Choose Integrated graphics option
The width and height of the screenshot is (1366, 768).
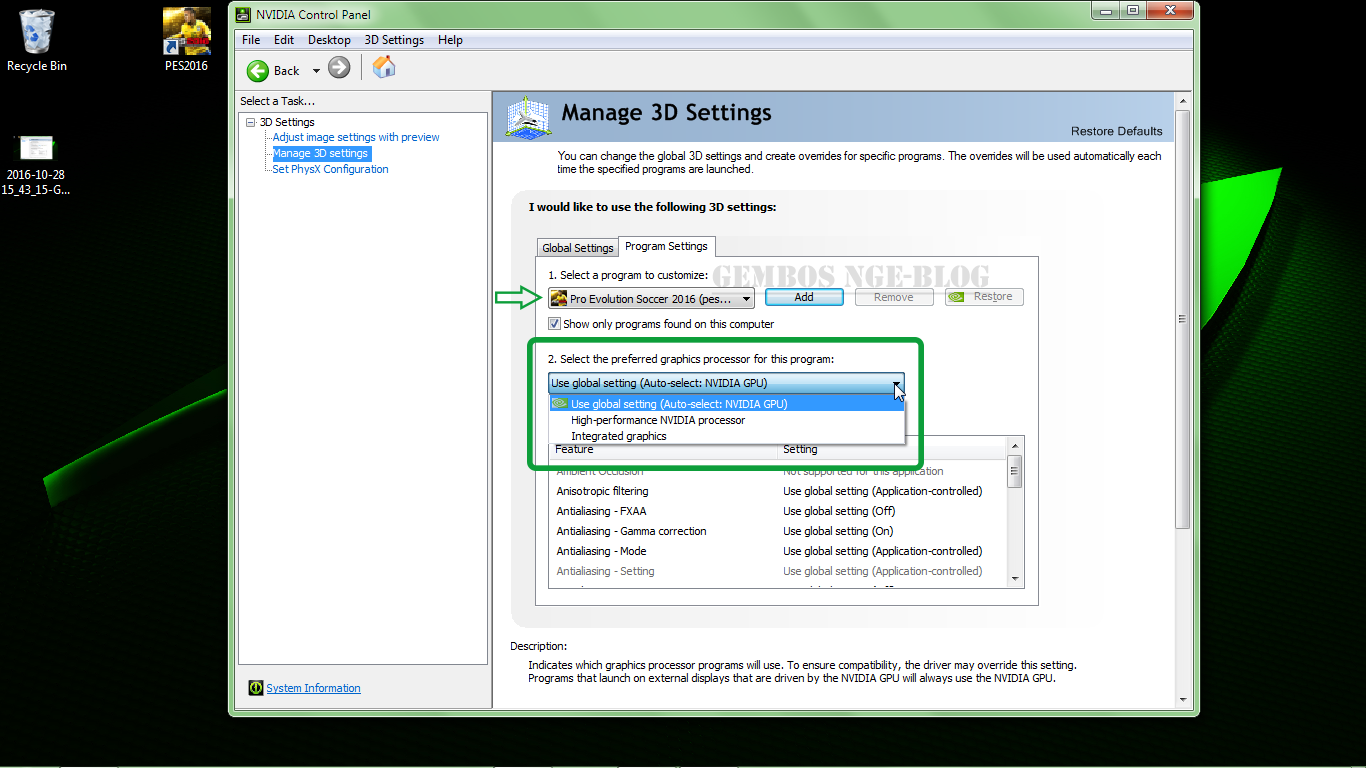point(727,436)
